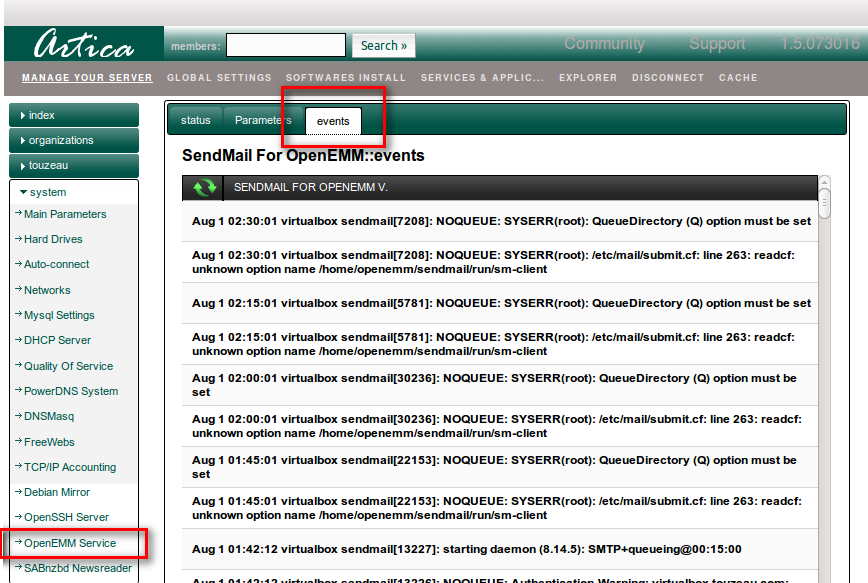Screen dimensions: 868x583
Task: Expand the touzeau sidebar section
Action: pos(74,166)
